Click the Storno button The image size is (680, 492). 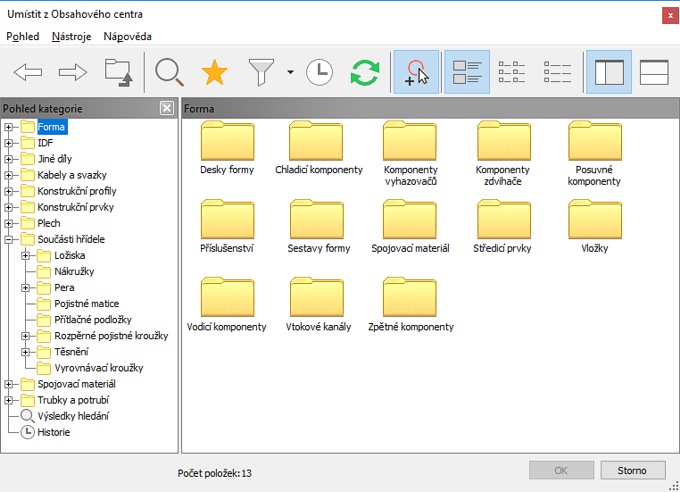click(631, 470)
